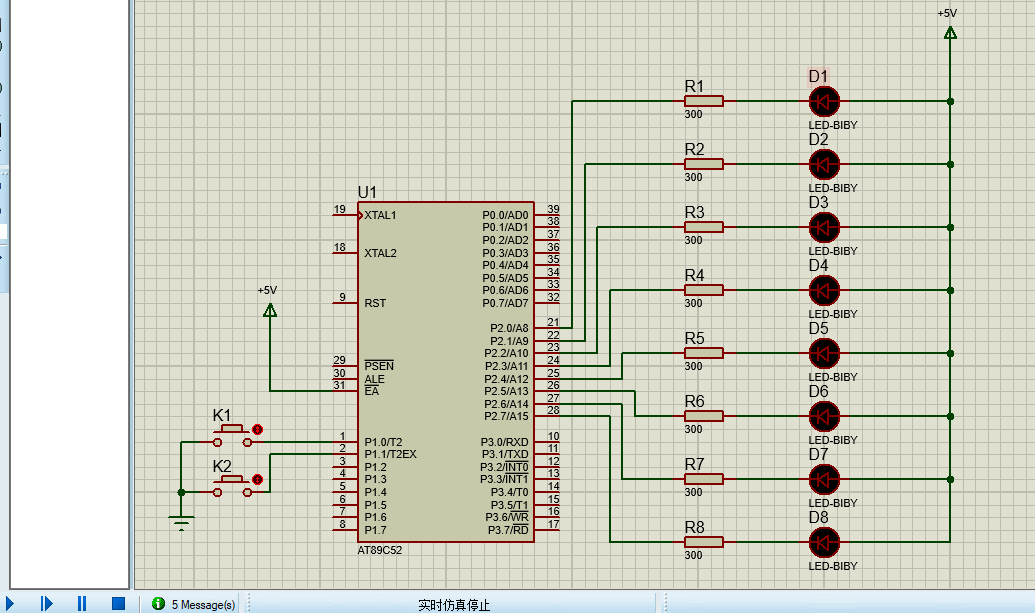This screenshot has width=1035, height=613.
Task: Select the +5V terminal connected to the EA pin
Action: 269,310
